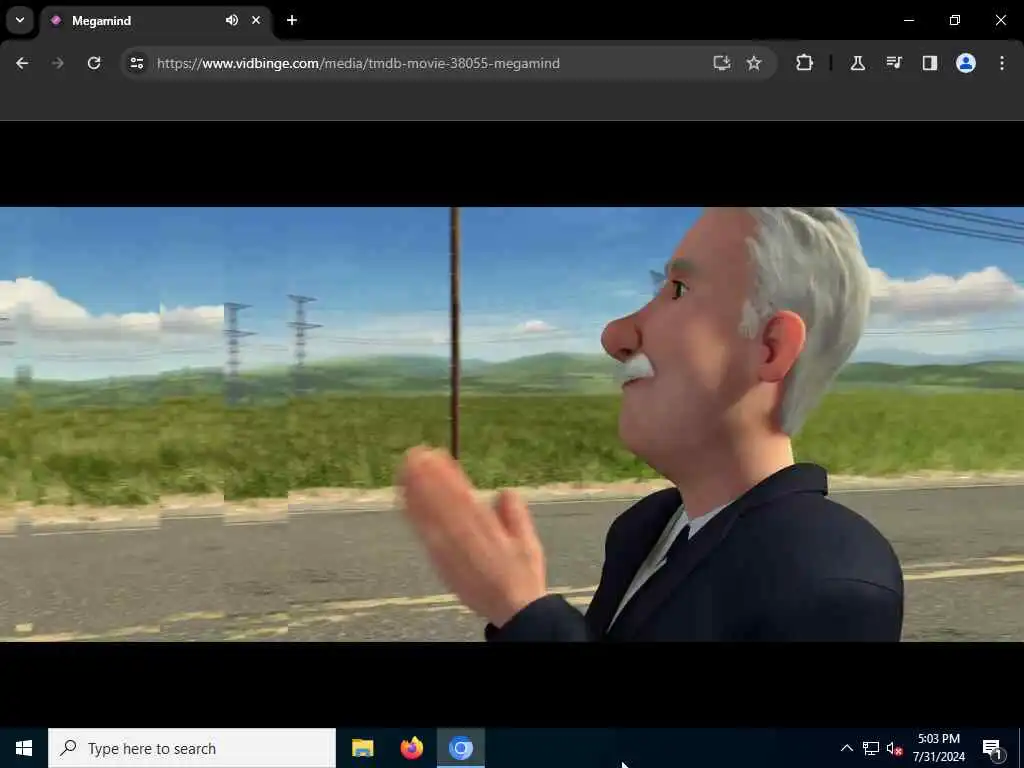Open media controls icon in toolbar

[x=894, y=63]
